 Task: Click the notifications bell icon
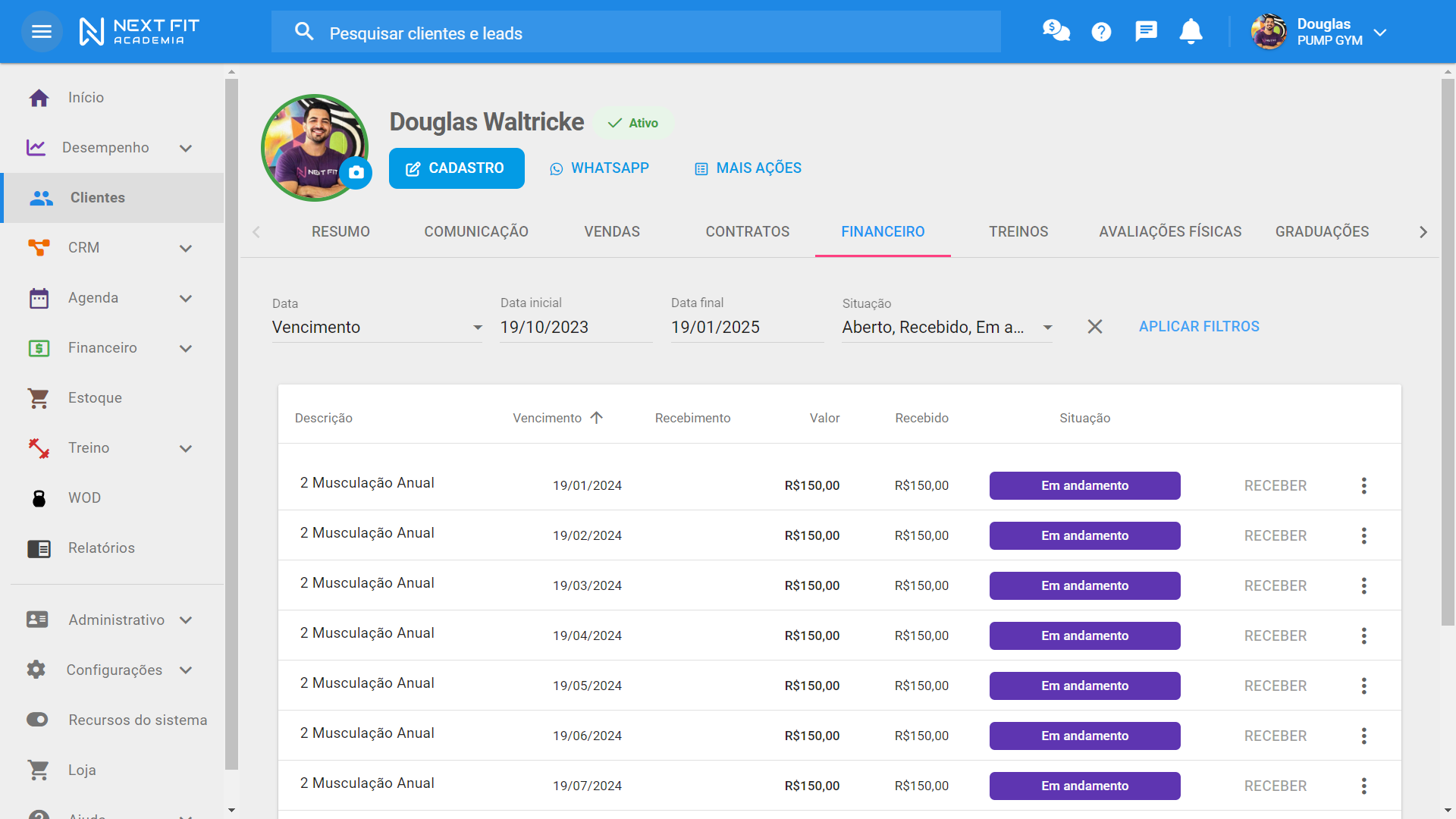(x=1191, y=32)
